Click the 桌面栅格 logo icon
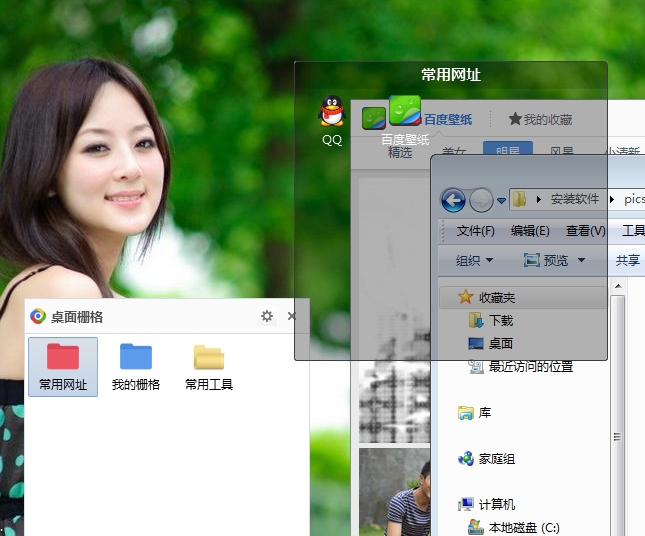The height and width of the screenshot is (536, 645). [38, 316]
